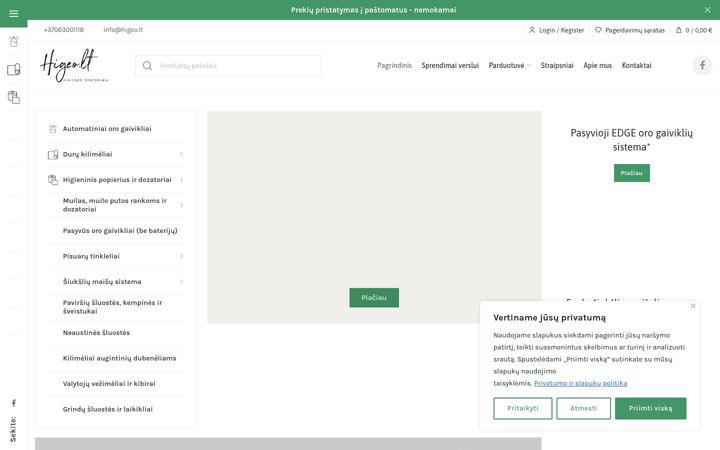Click the Higeo.lt logo
This screenshot has height=450, width=720.
74,65
